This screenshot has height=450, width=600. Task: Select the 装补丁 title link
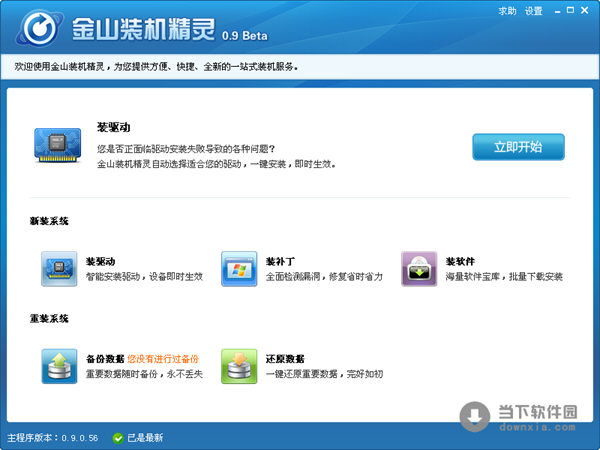[x=280, y=261]
